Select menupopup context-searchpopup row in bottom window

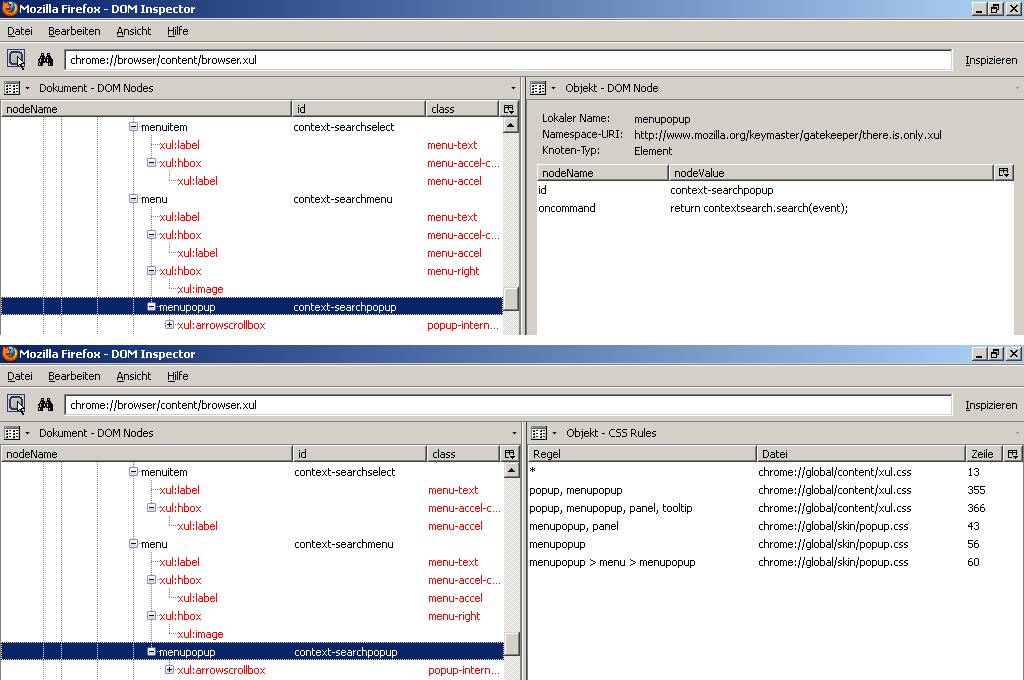[x=252, y=652]
